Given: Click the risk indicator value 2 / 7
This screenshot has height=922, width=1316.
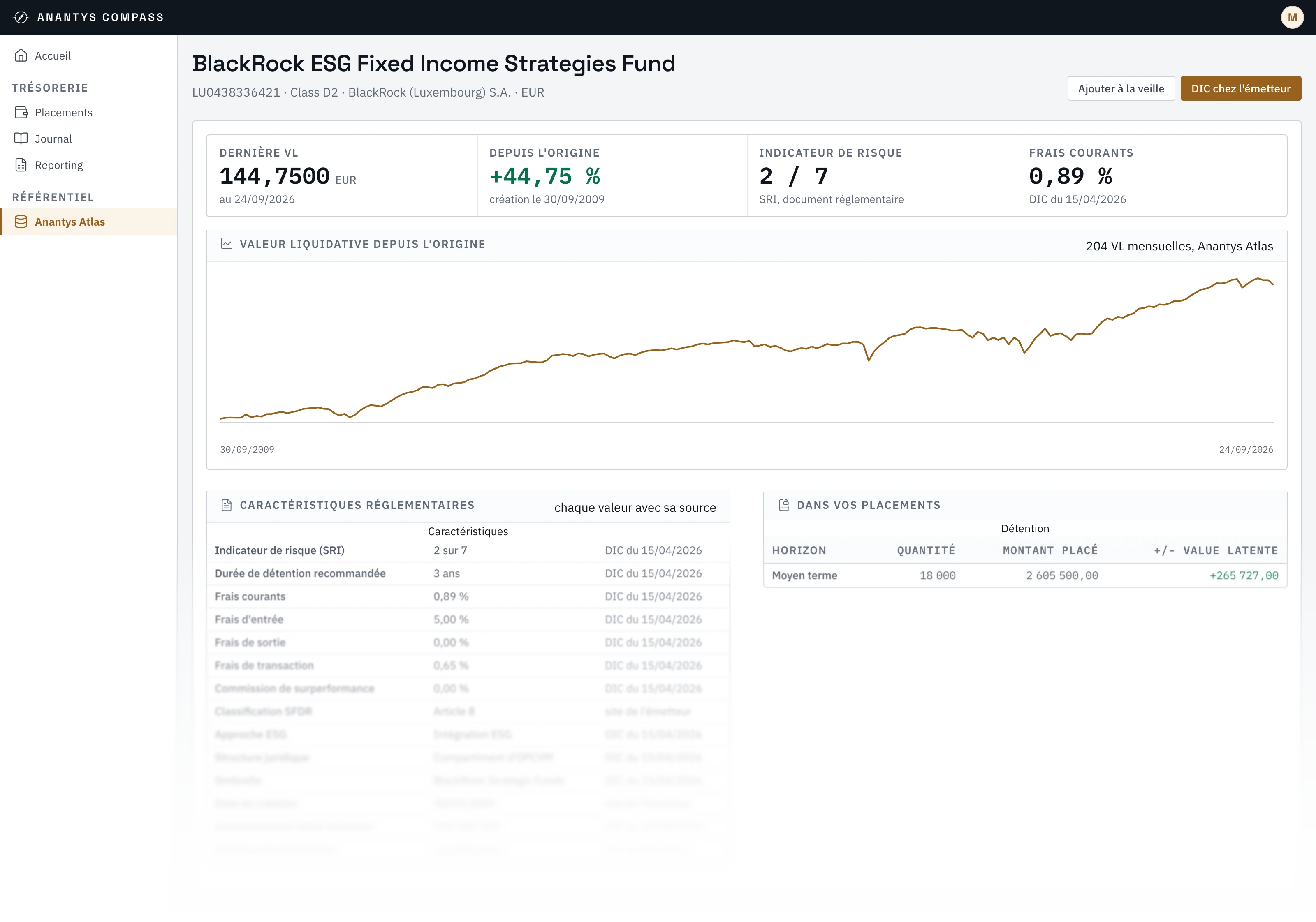Looking at the screenshot, I should tap(794, 176).
